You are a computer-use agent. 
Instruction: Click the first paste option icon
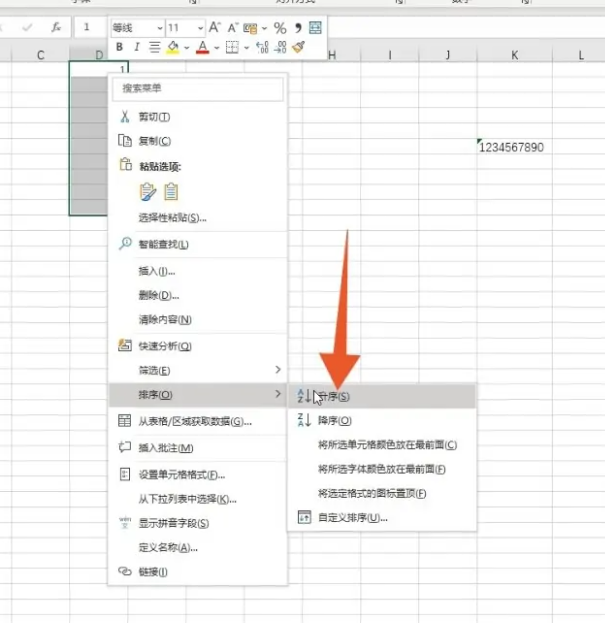[148, 191]
